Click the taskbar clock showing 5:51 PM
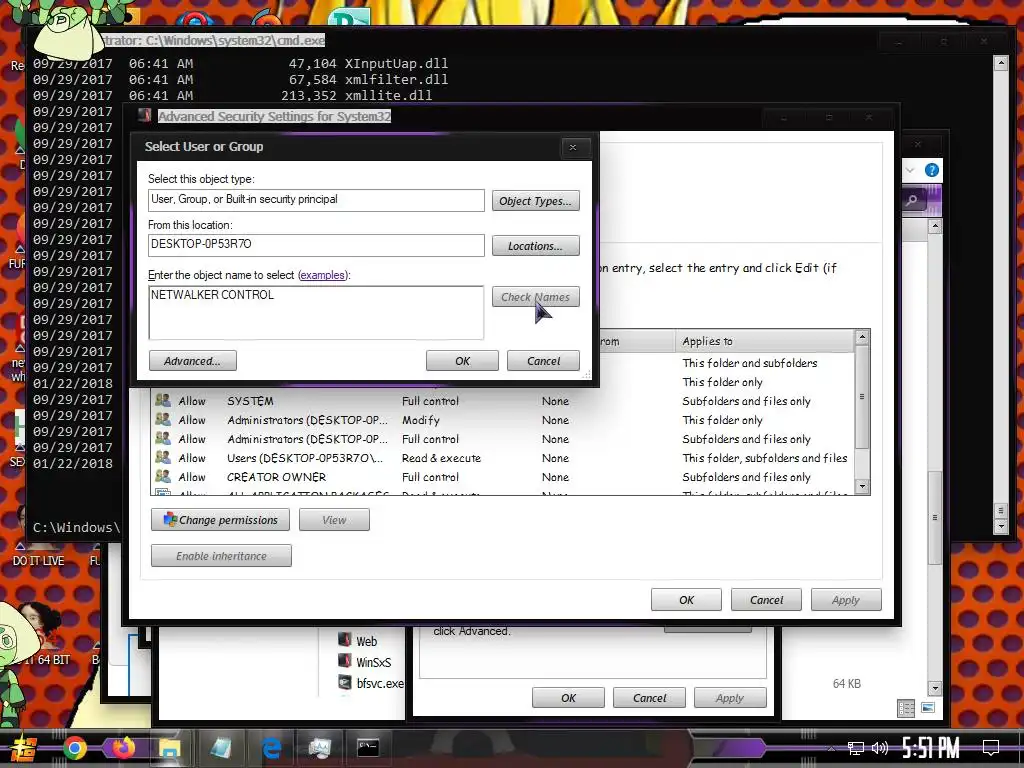This screenshot has width=1024, height=768. tap(931, 748)
